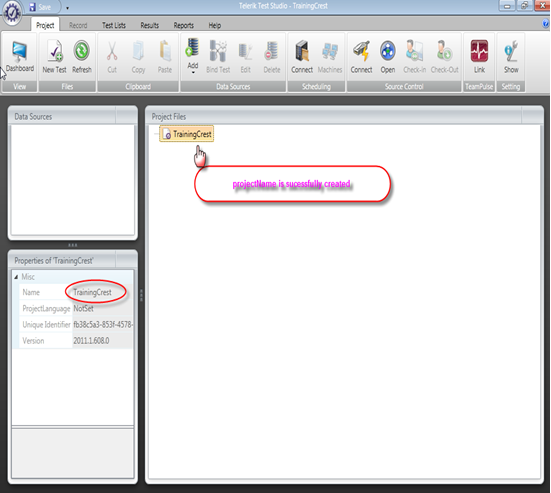Open the Dashboard view
This screenshot has height=493, width=551.
19,56
